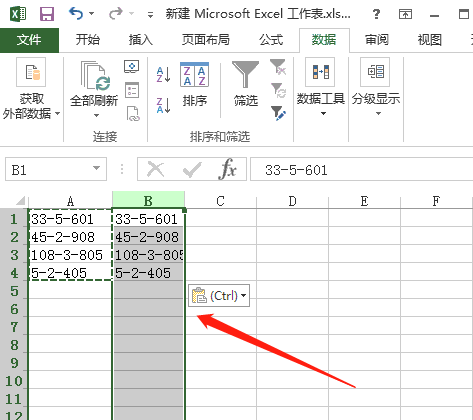Switch to the 公式 tab
Screen dimensions: 473x420
tap(271, 40)
